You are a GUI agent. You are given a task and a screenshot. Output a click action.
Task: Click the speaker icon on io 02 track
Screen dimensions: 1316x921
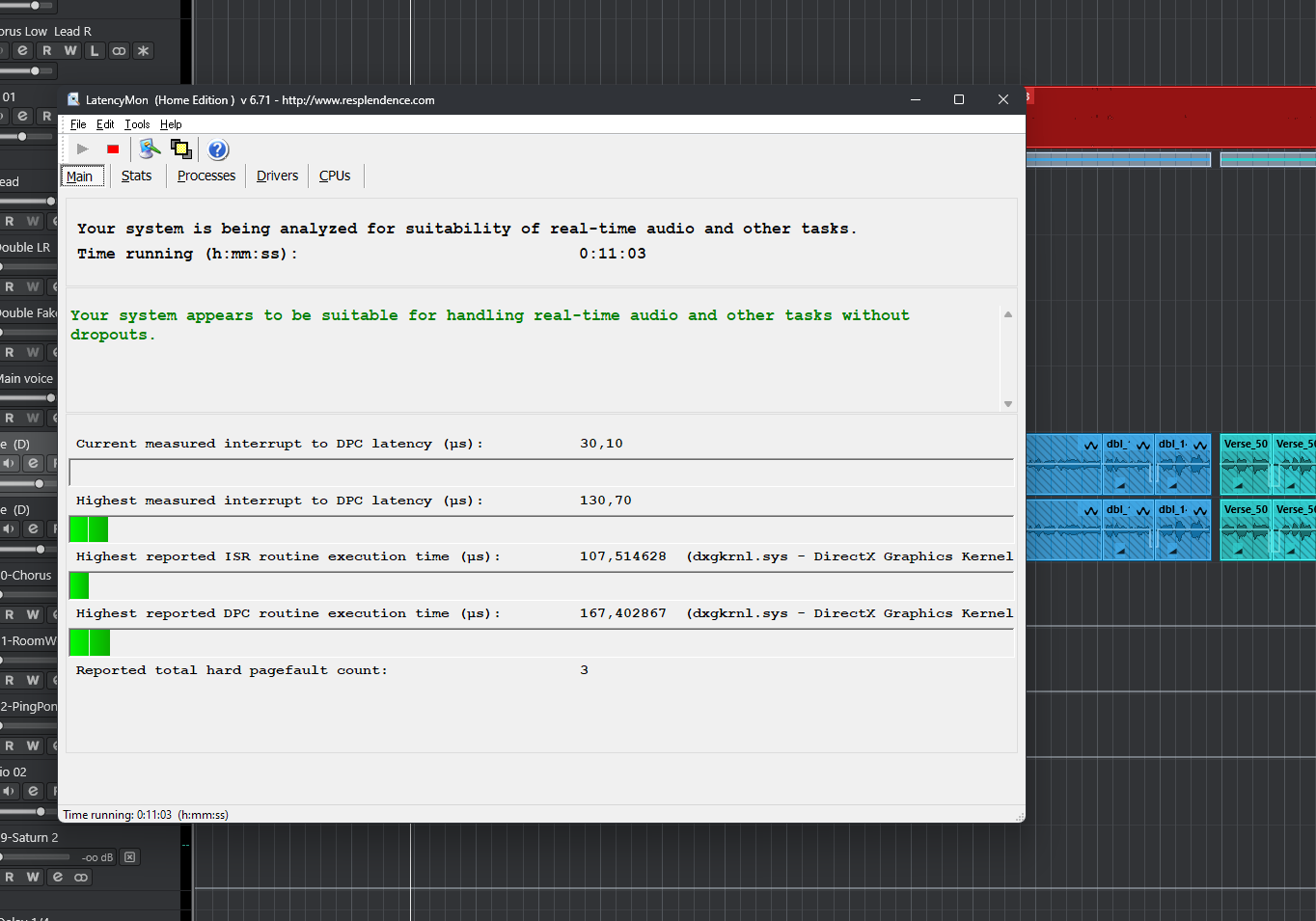click(10, 792)
